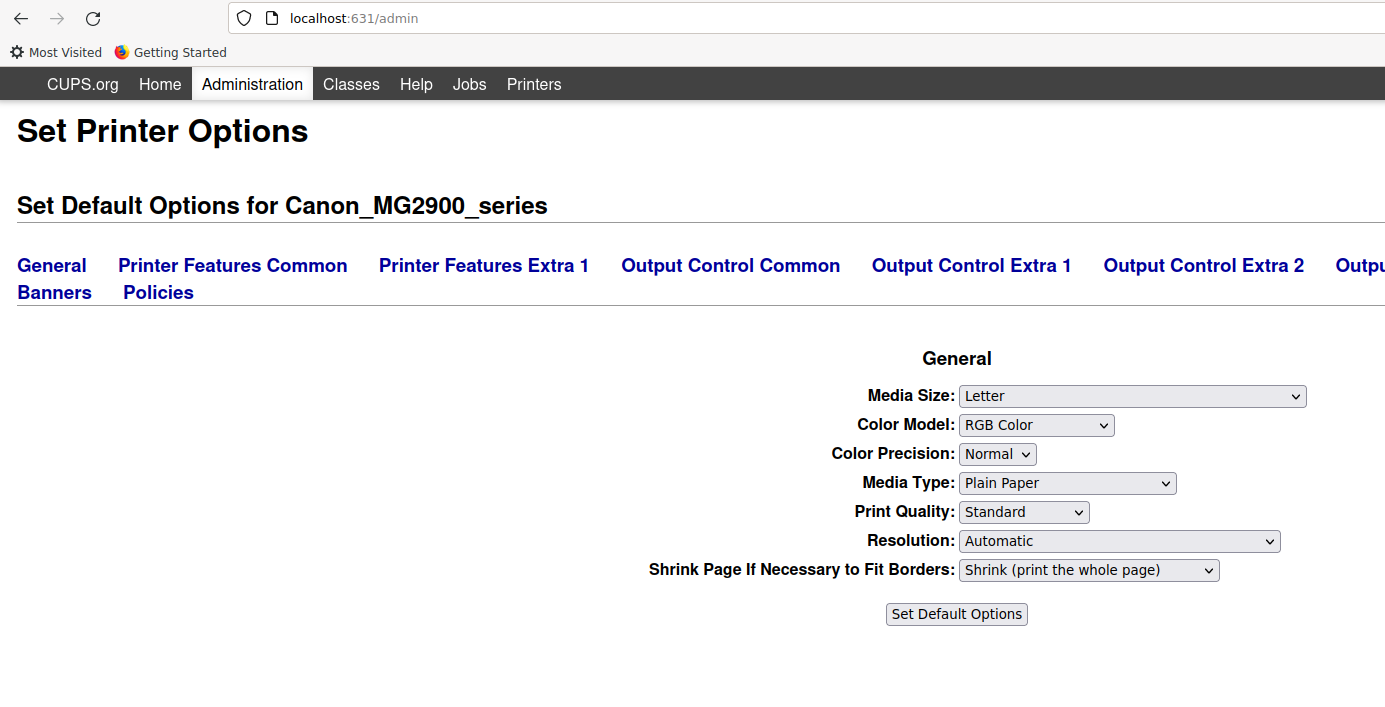Jump to the General options section
This screenshot has width=1385, height=707.
click(52, 265)
